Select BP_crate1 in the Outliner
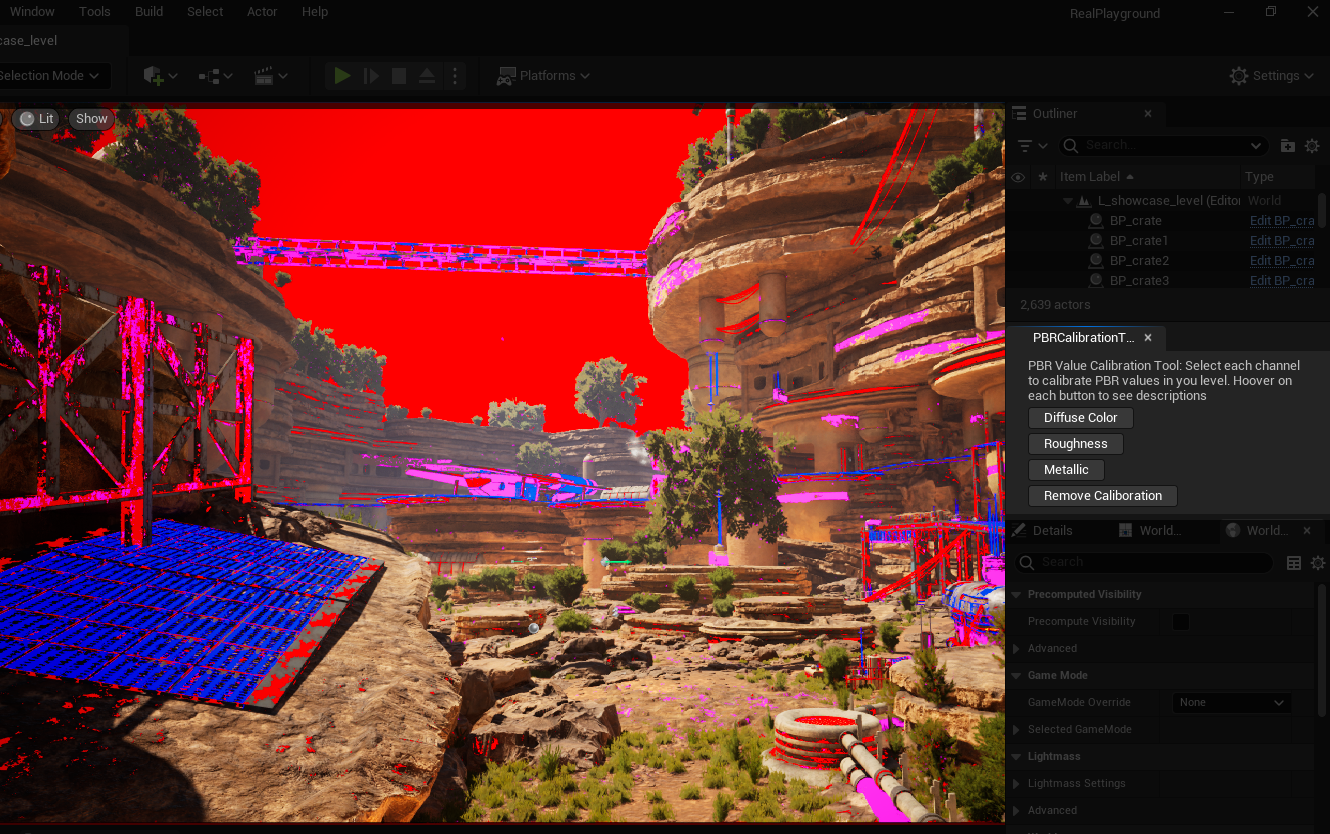Image resolution: width=1330 pixels, height=834 pixels. click(x=1139, y=241)
